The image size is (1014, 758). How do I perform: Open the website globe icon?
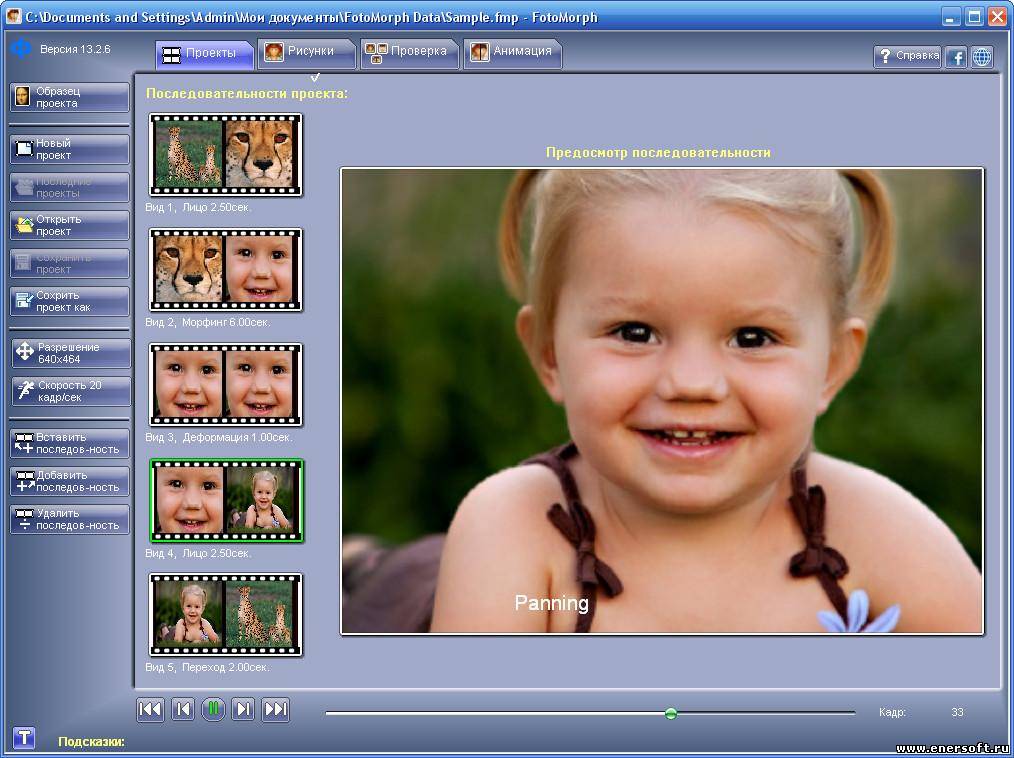pos(982,57)
